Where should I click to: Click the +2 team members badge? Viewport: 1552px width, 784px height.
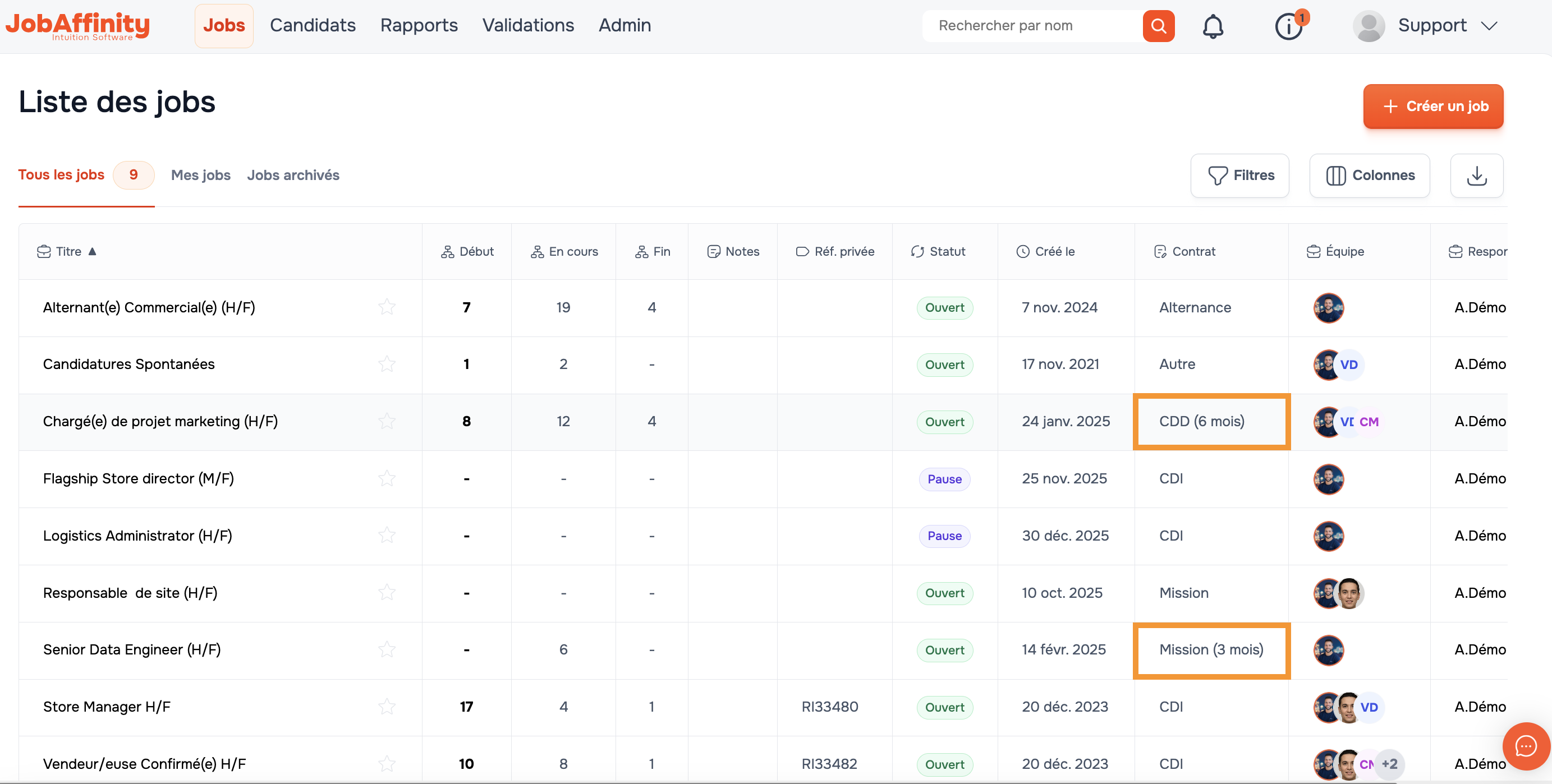tap(1389, 763)
